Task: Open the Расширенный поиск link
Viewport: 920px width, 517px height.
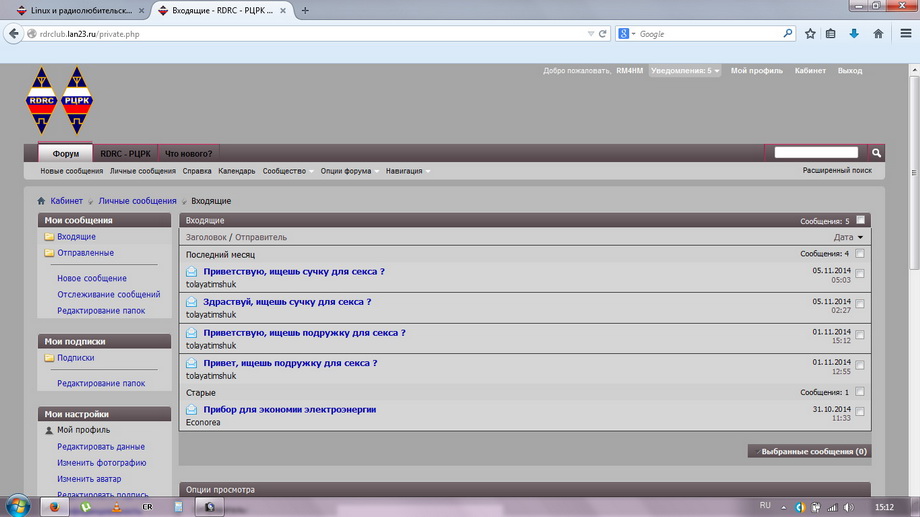Action: (x=837, y=171)
